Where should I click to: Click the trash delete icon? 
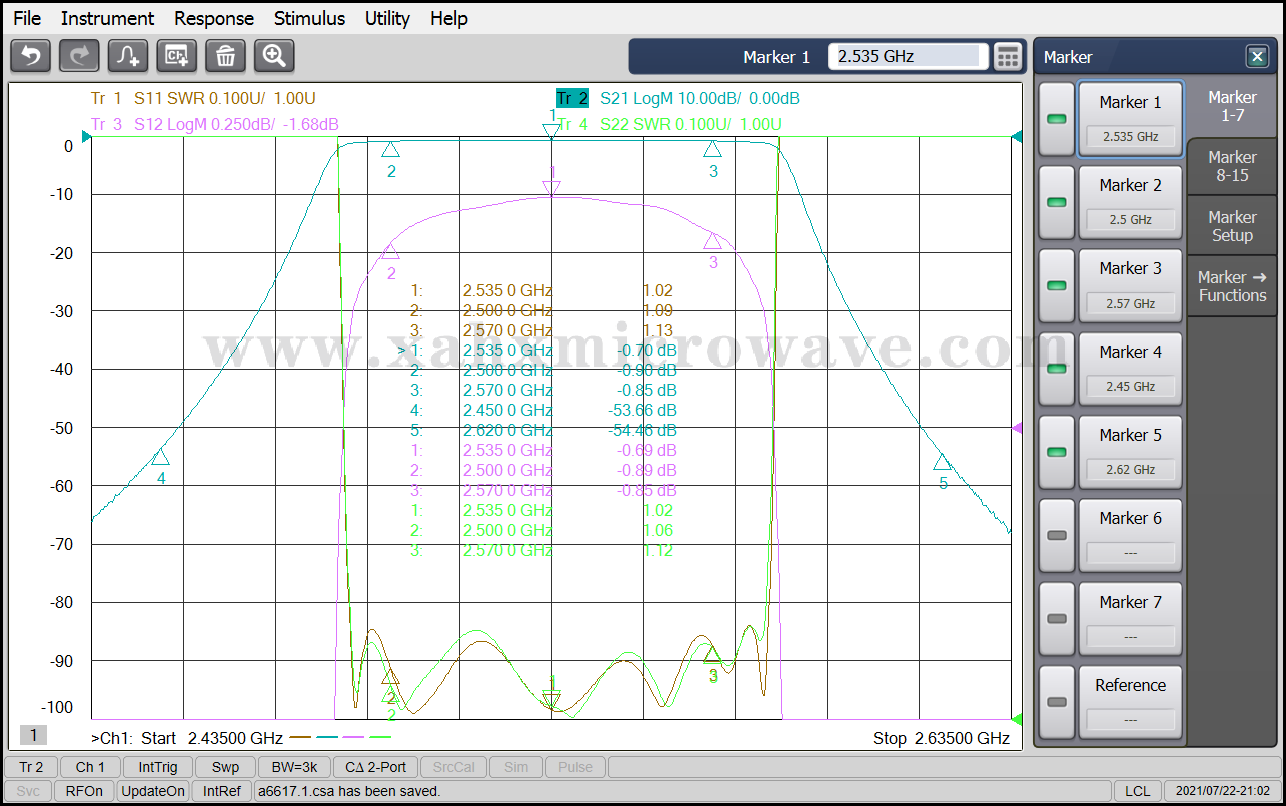tap(226, 56)
